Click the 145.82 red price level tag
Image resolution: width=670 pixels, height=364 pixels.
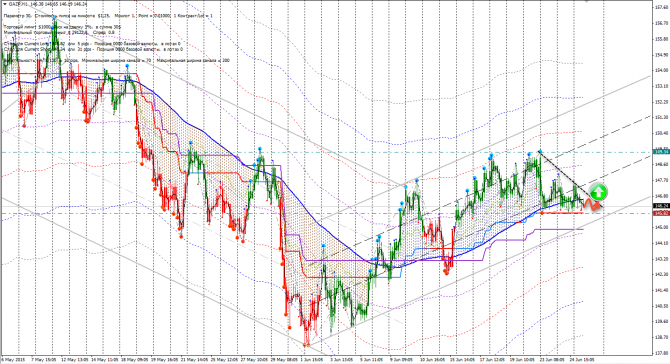[x=661, y=213]
